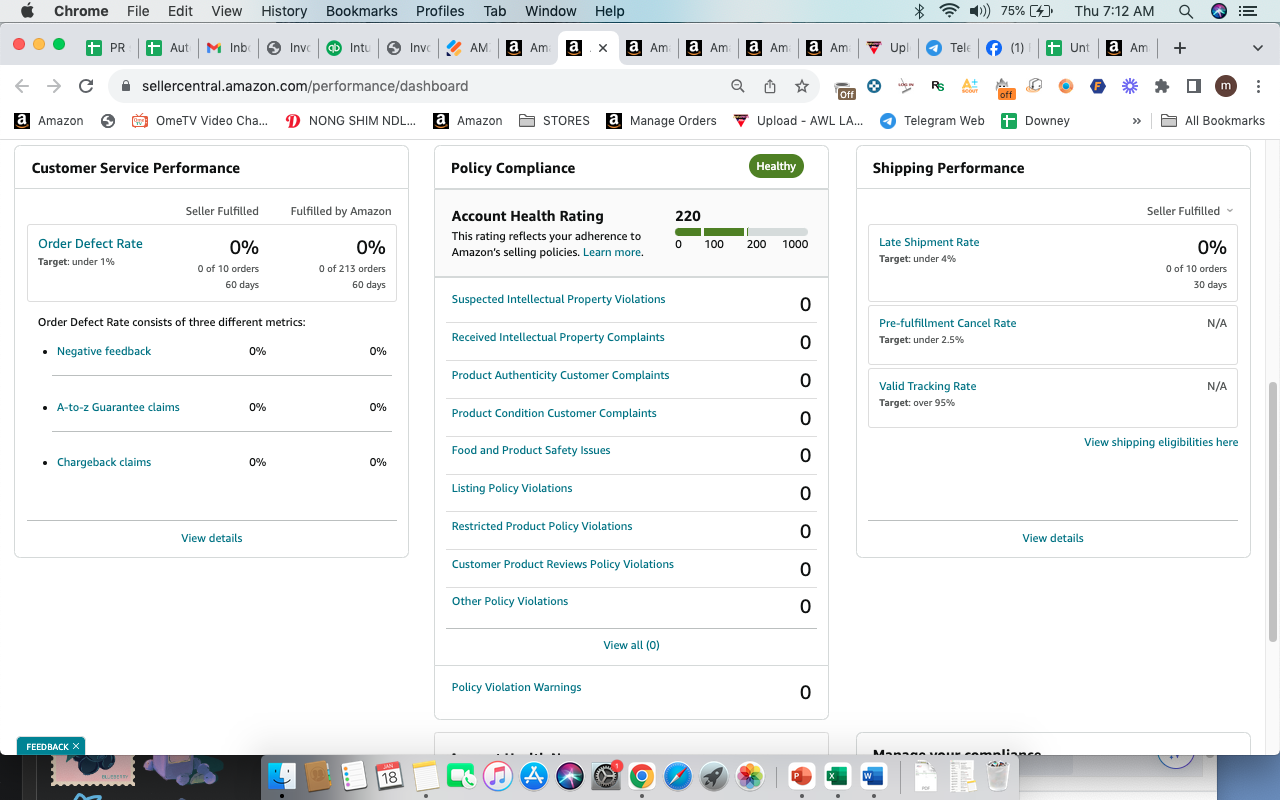Open the Valid Tracking Rate link
Screen dimensions: 1280x800
tap(927, 386)
